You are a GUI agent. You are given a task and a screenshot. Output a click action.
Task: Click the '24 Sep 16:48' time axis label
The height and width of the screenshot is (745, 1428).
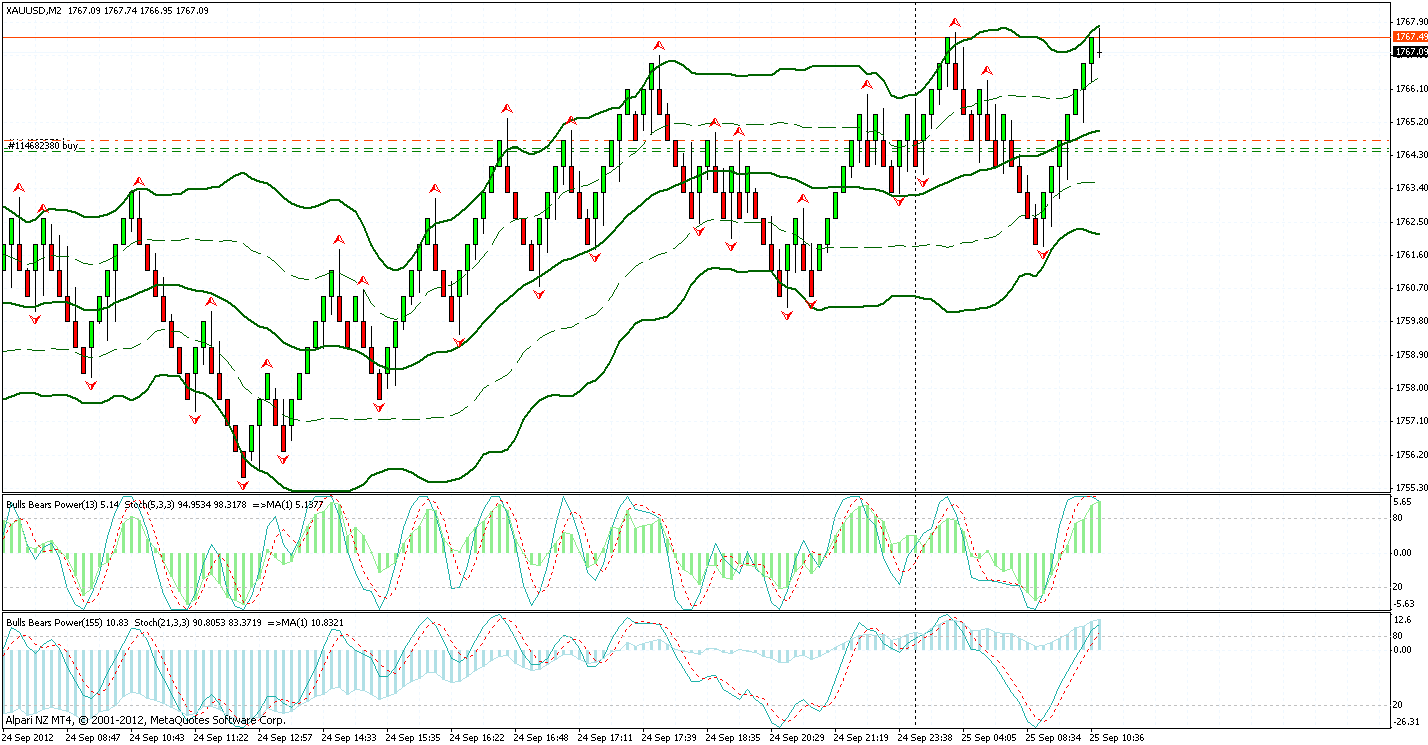pos(541,737)
